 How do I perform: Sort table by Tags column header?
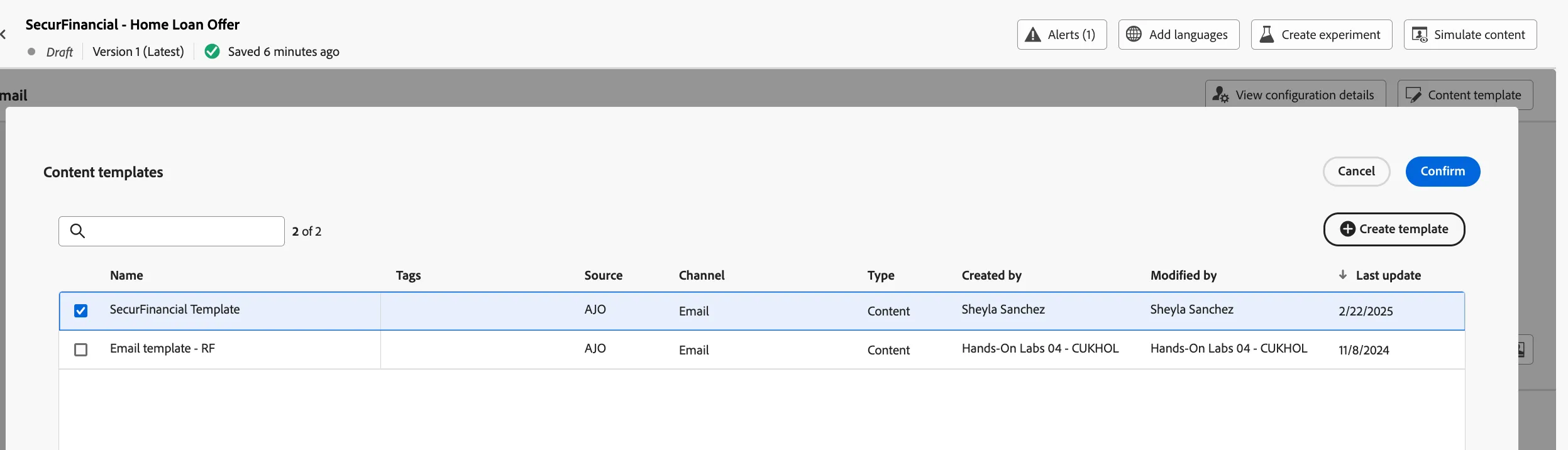point(409,275)
